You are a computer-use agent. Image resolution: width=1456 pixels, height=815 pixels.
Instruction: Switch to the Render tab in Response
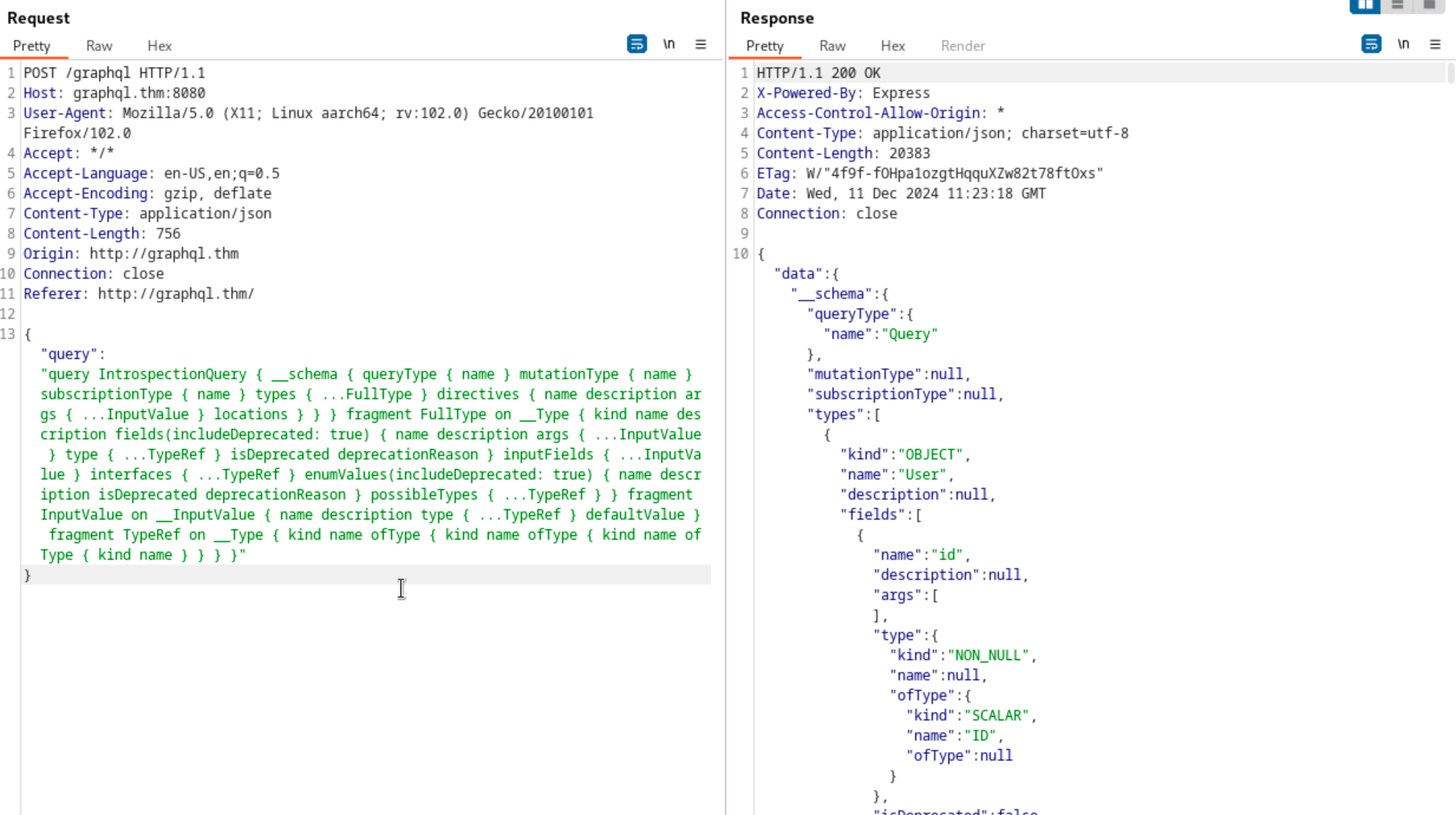point(962,46)
